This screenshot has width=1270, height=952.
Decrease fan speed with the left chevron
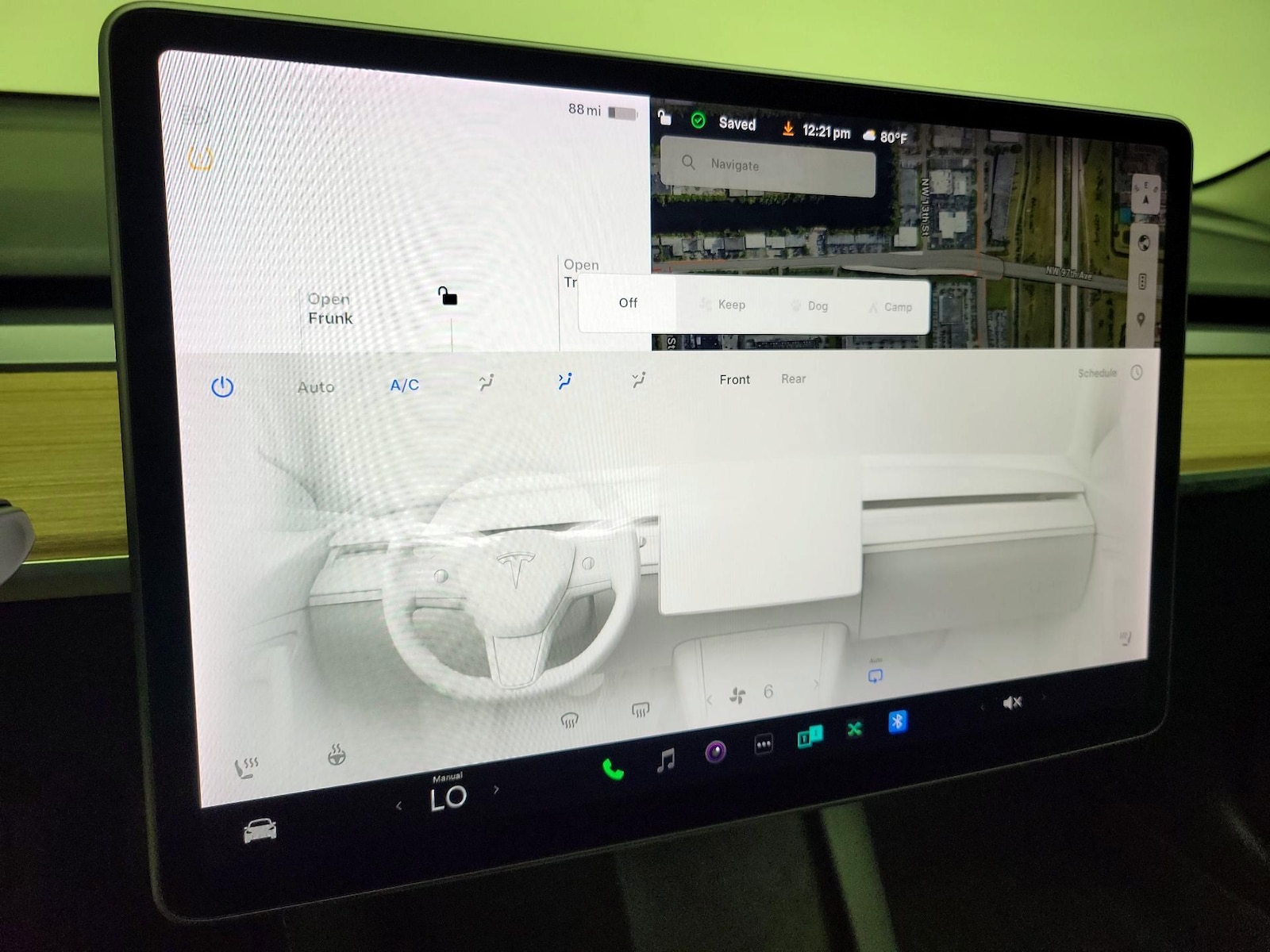click(x=709, y=700)
